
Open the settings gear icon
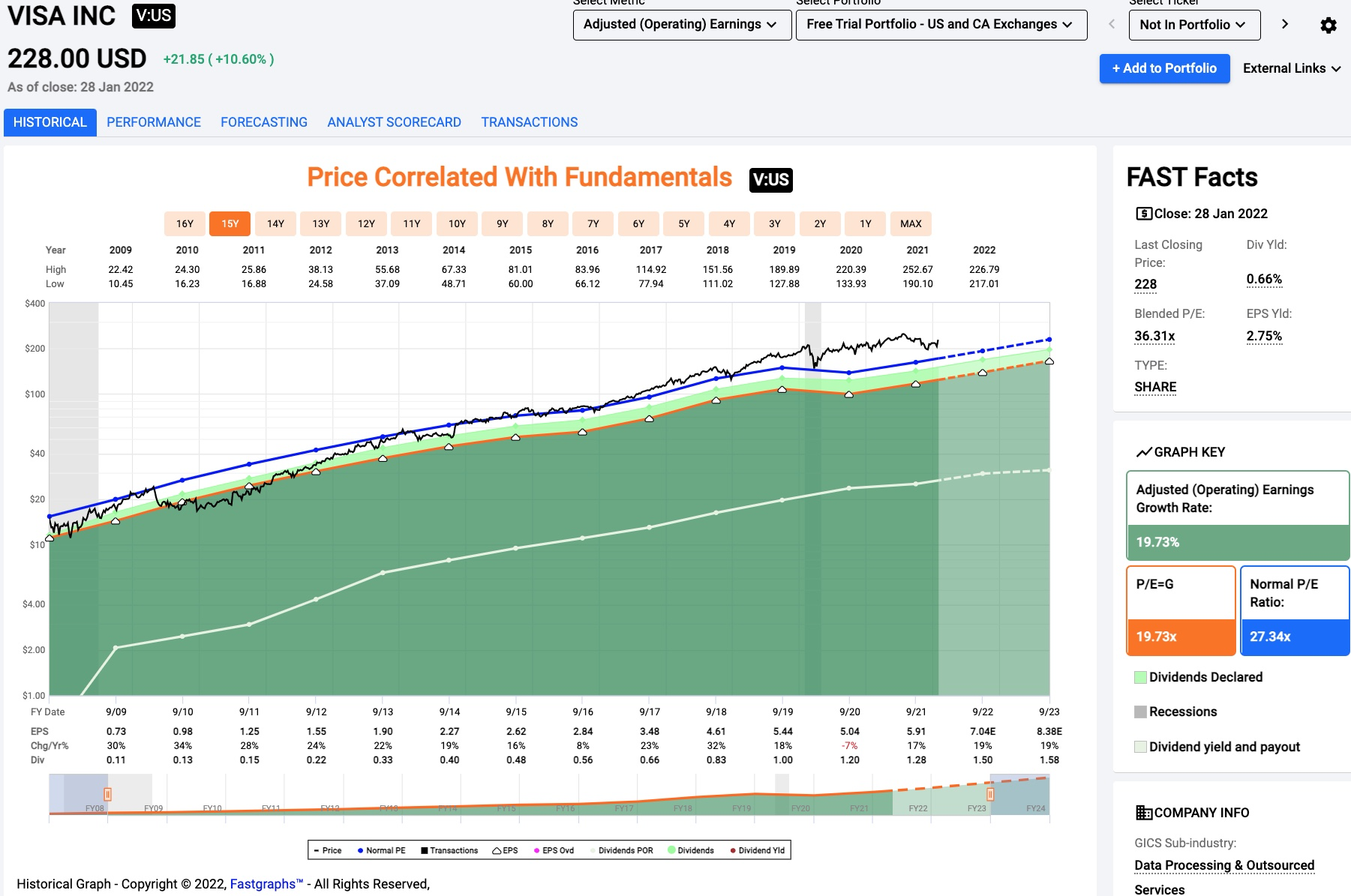(1328, 25)
